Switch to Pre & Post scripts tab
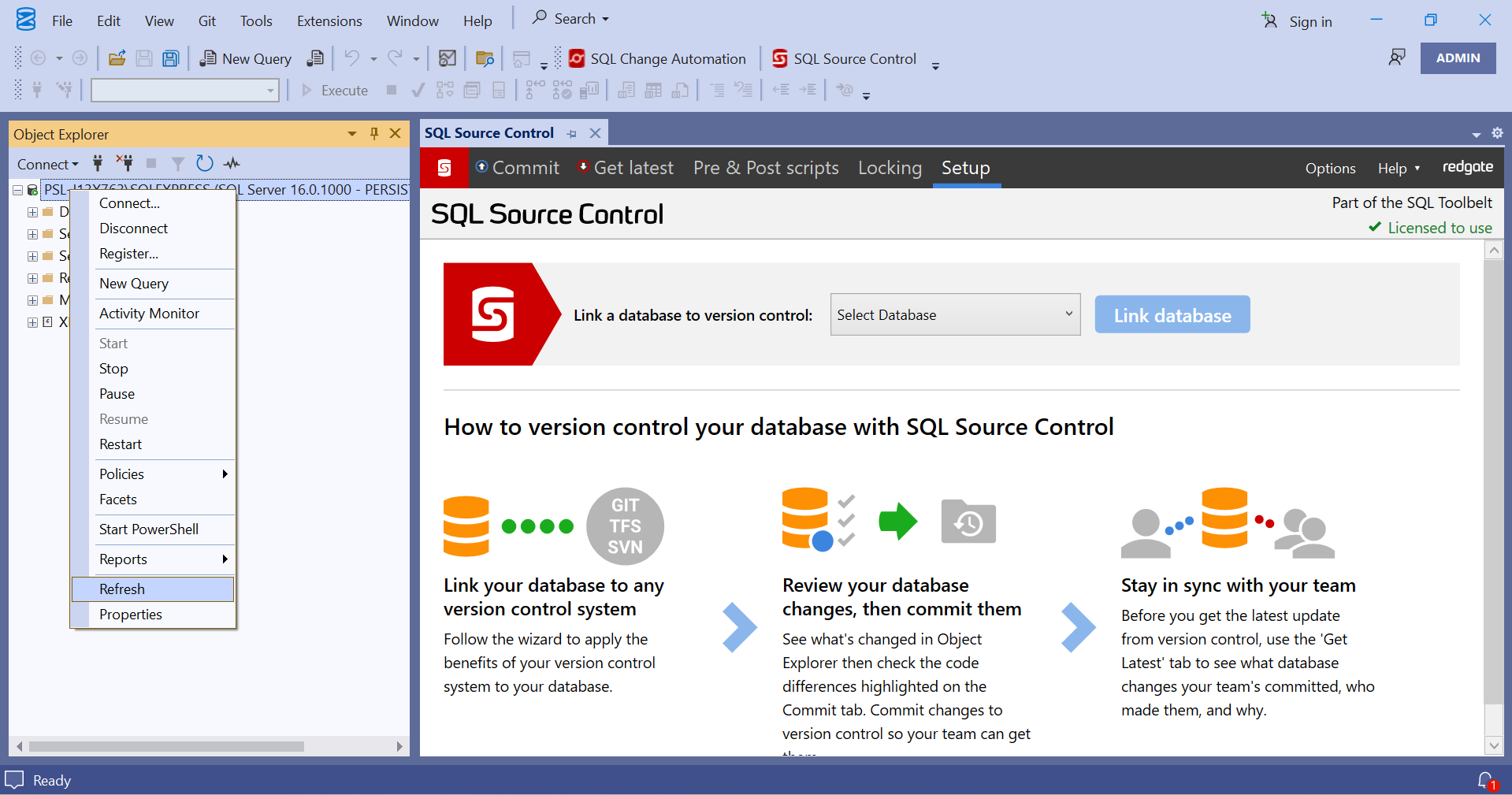Image resolution: width=1512 pixels, height=795 pixels. [x=766, y=168]
